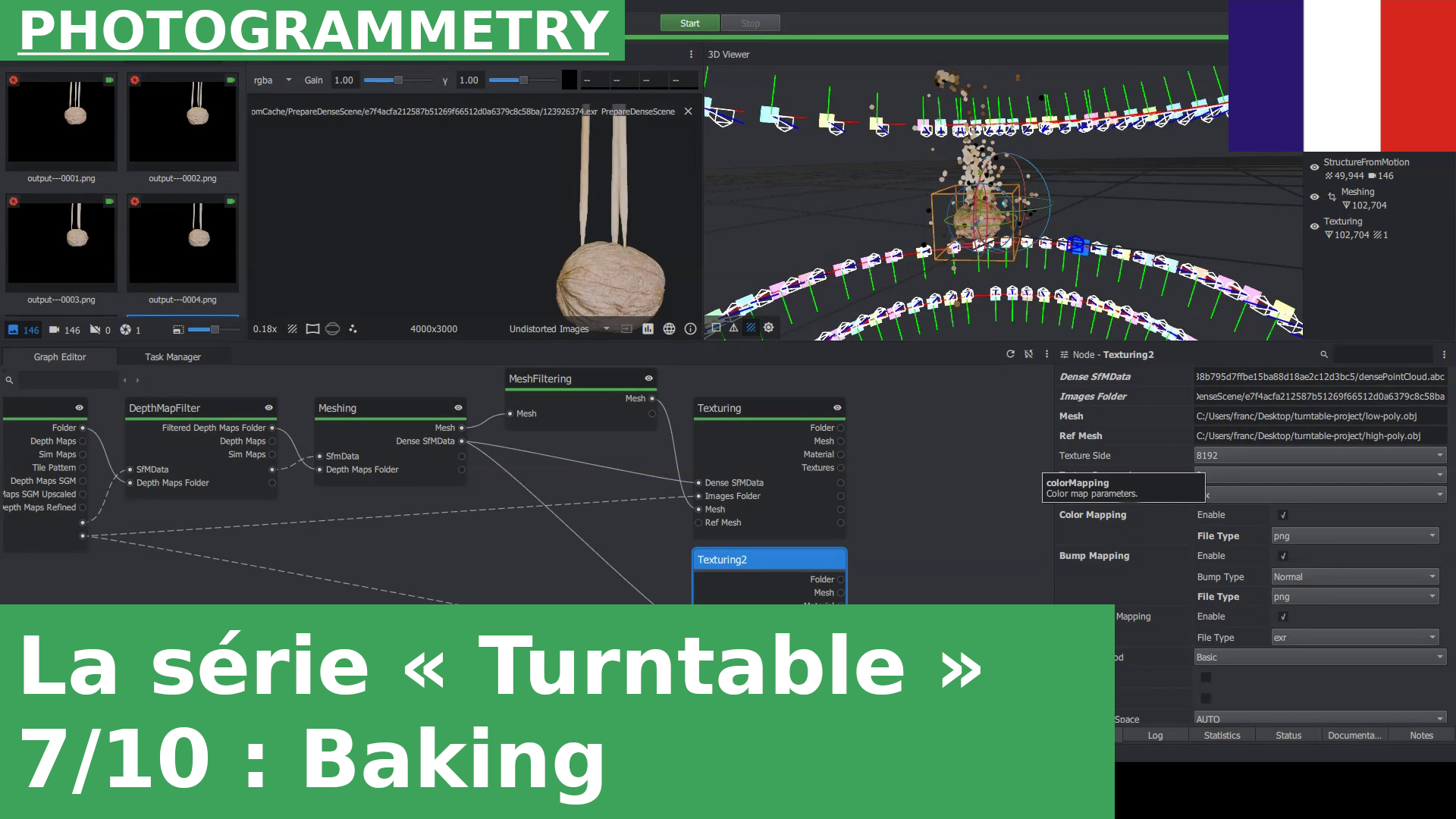Toggle Meshing visibility eye in 3D viewer
This screenshot has height=819, width=1456.
[1314, 197]
